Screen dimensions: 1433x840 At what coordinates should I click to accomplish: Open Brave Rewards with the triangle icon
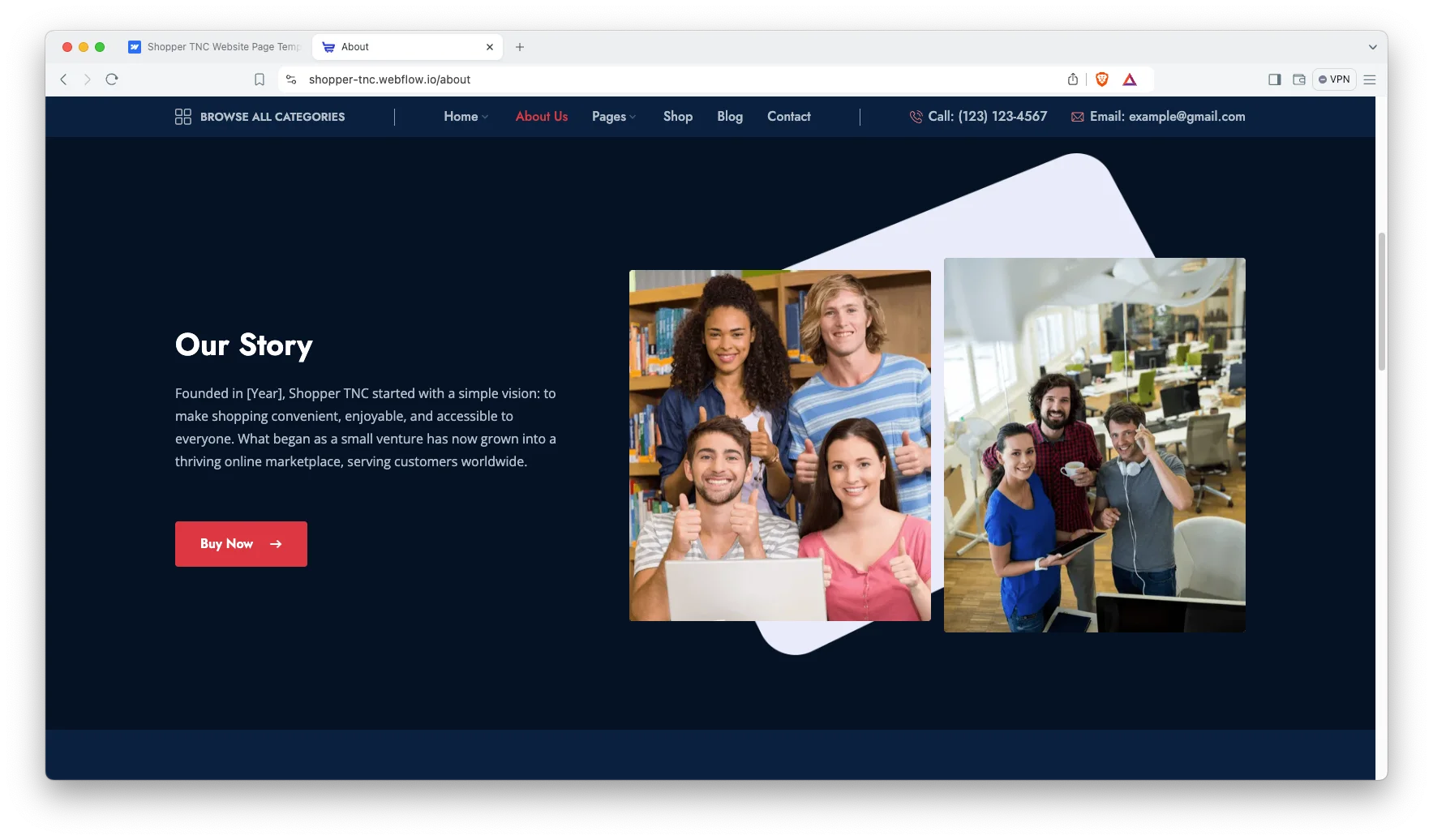[1131, 79]
